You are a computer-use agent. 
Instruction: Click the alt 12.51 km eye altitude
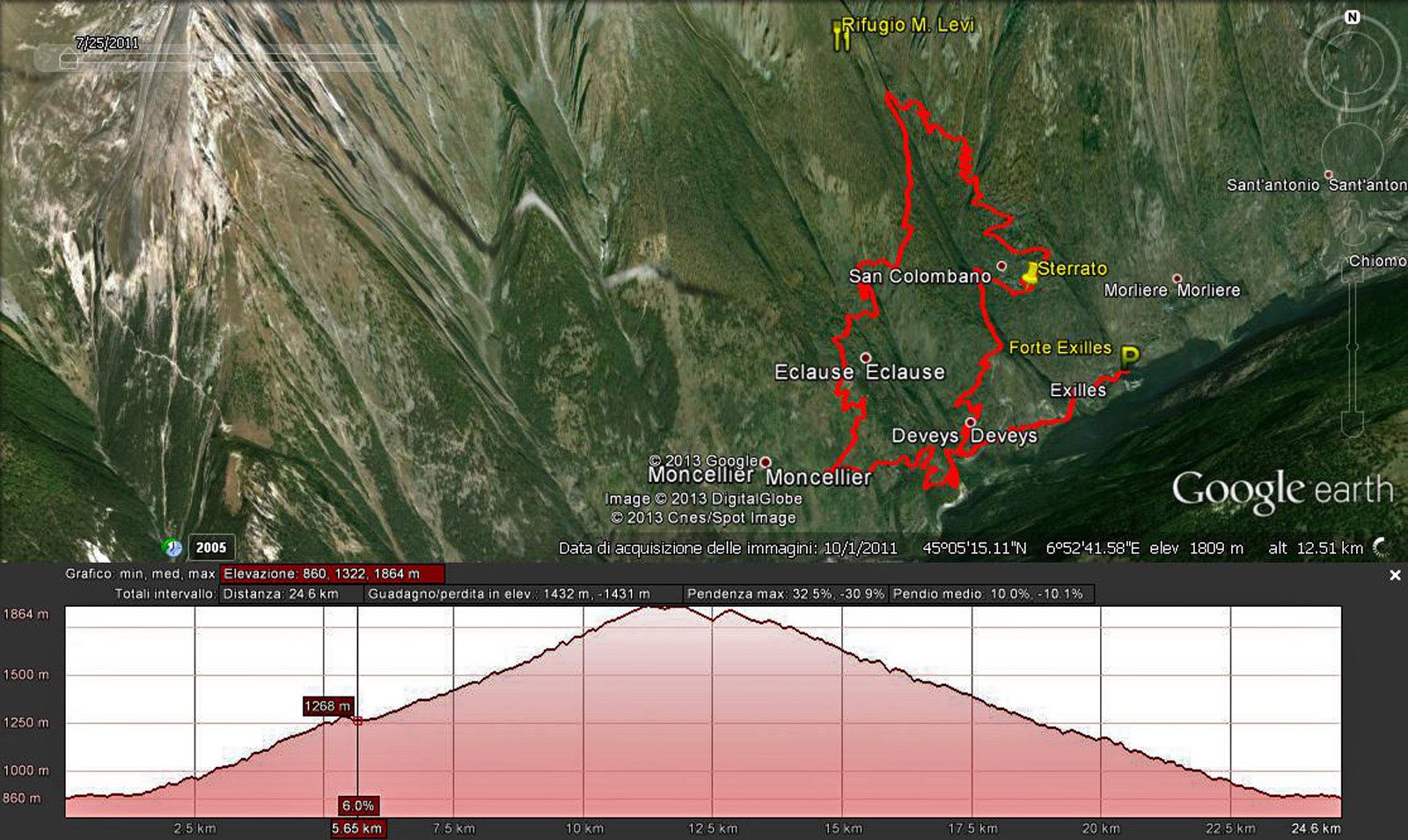pyautogui.click(x=1316, y=548)
